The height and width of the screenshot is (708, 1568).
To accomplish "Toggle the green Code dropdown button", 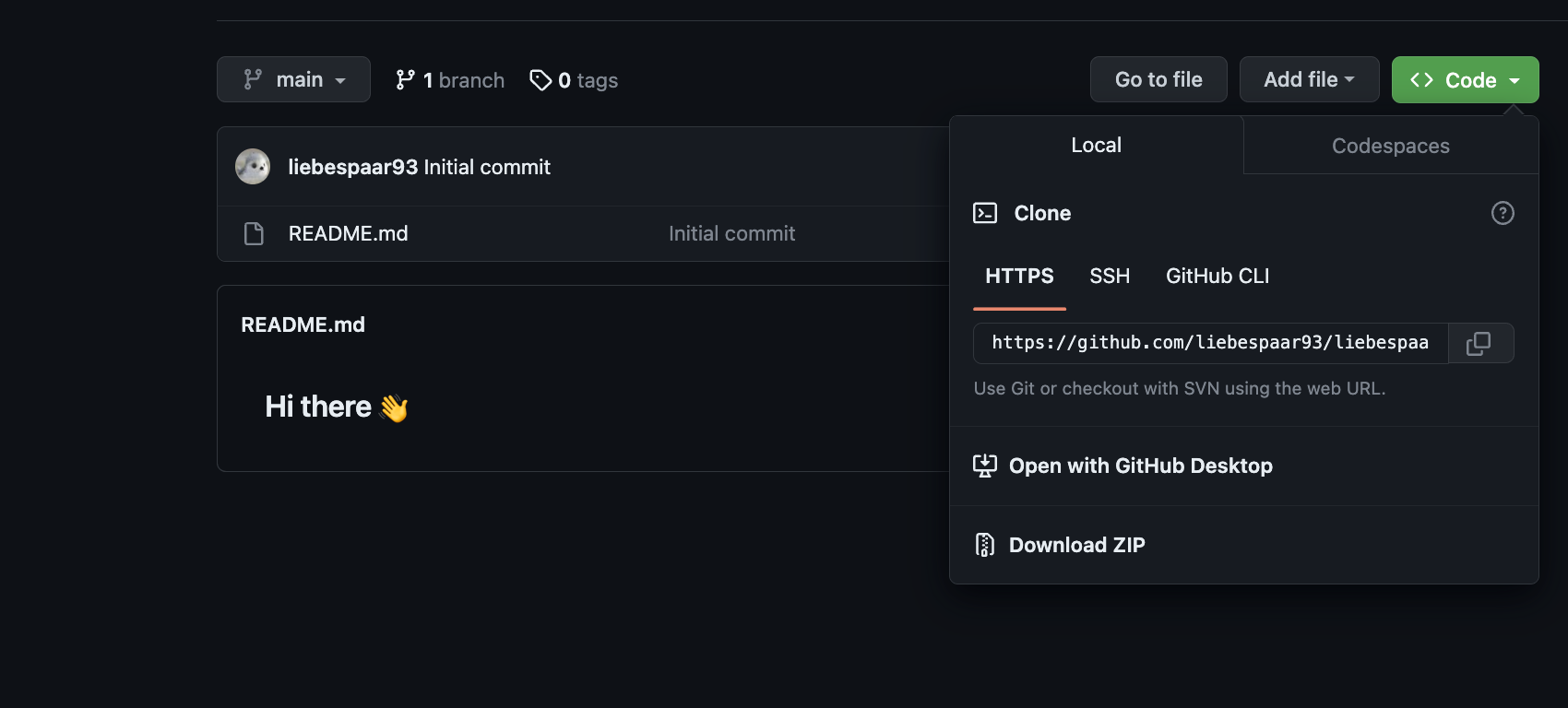I will pyautogui.click(x=1465, y=79).
